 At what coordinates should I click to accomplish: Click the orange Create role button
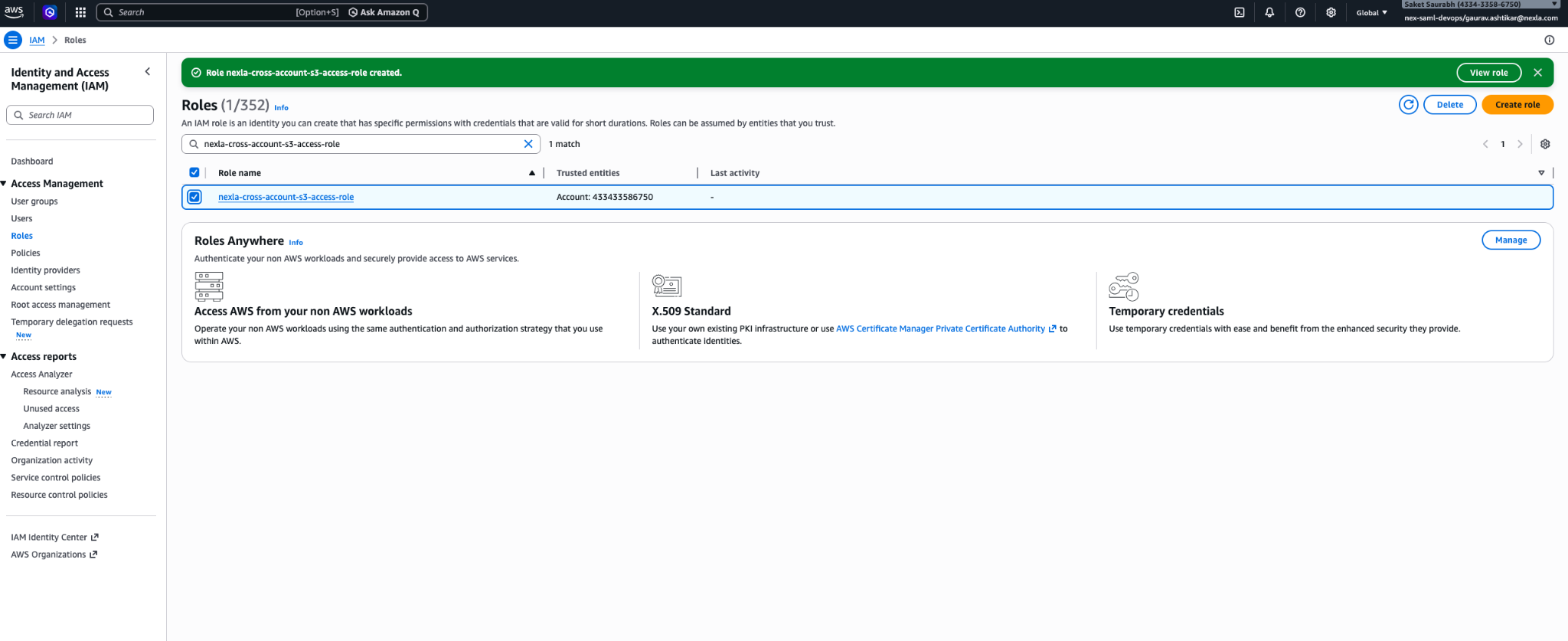(1517, 105)
